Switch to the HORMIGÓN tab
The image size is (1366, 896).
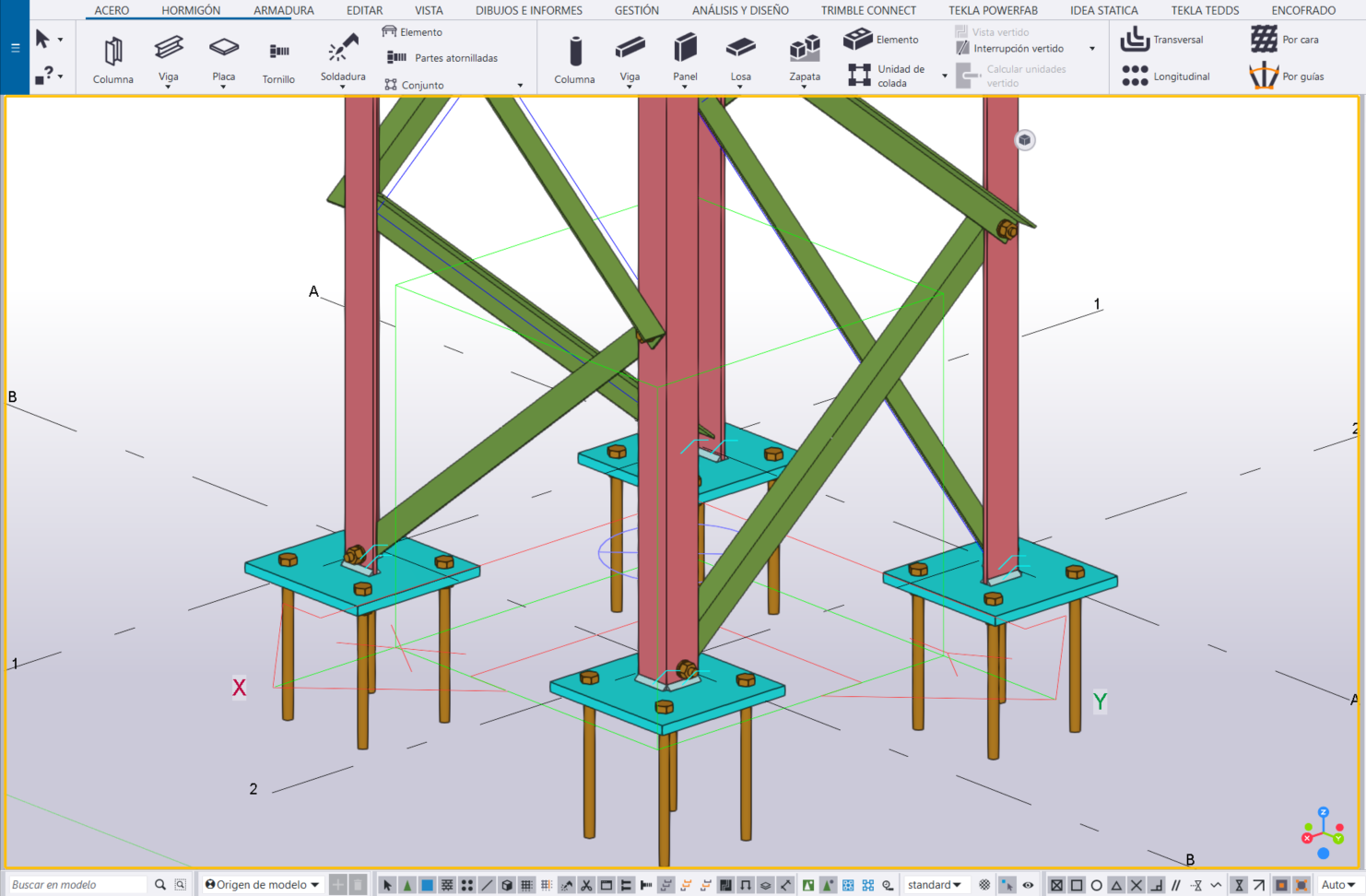click(x=191, y=10)
